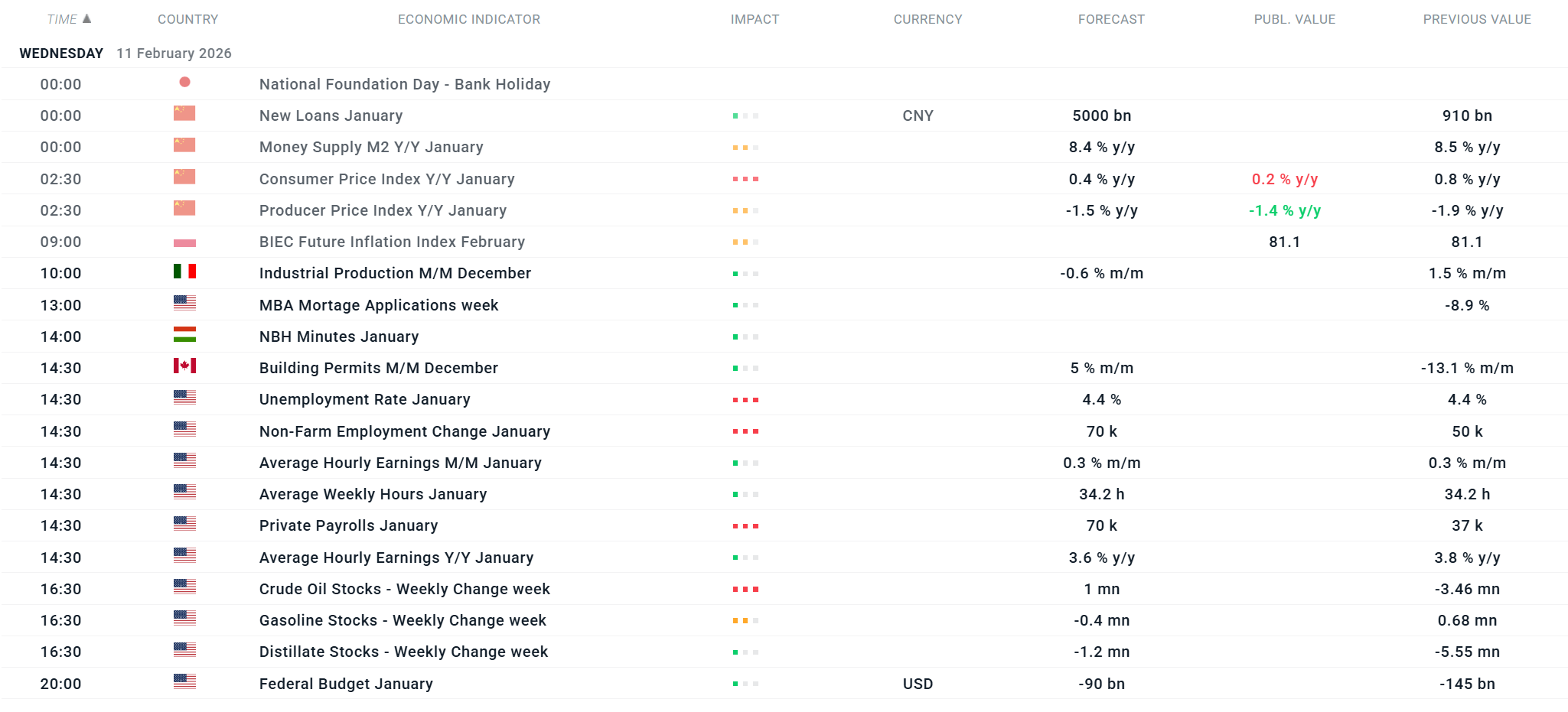The width and height of the screenshot is (1568, 712).
Task: Click Hungary flag on NBH Minutes January row
Action: point(184,335)
